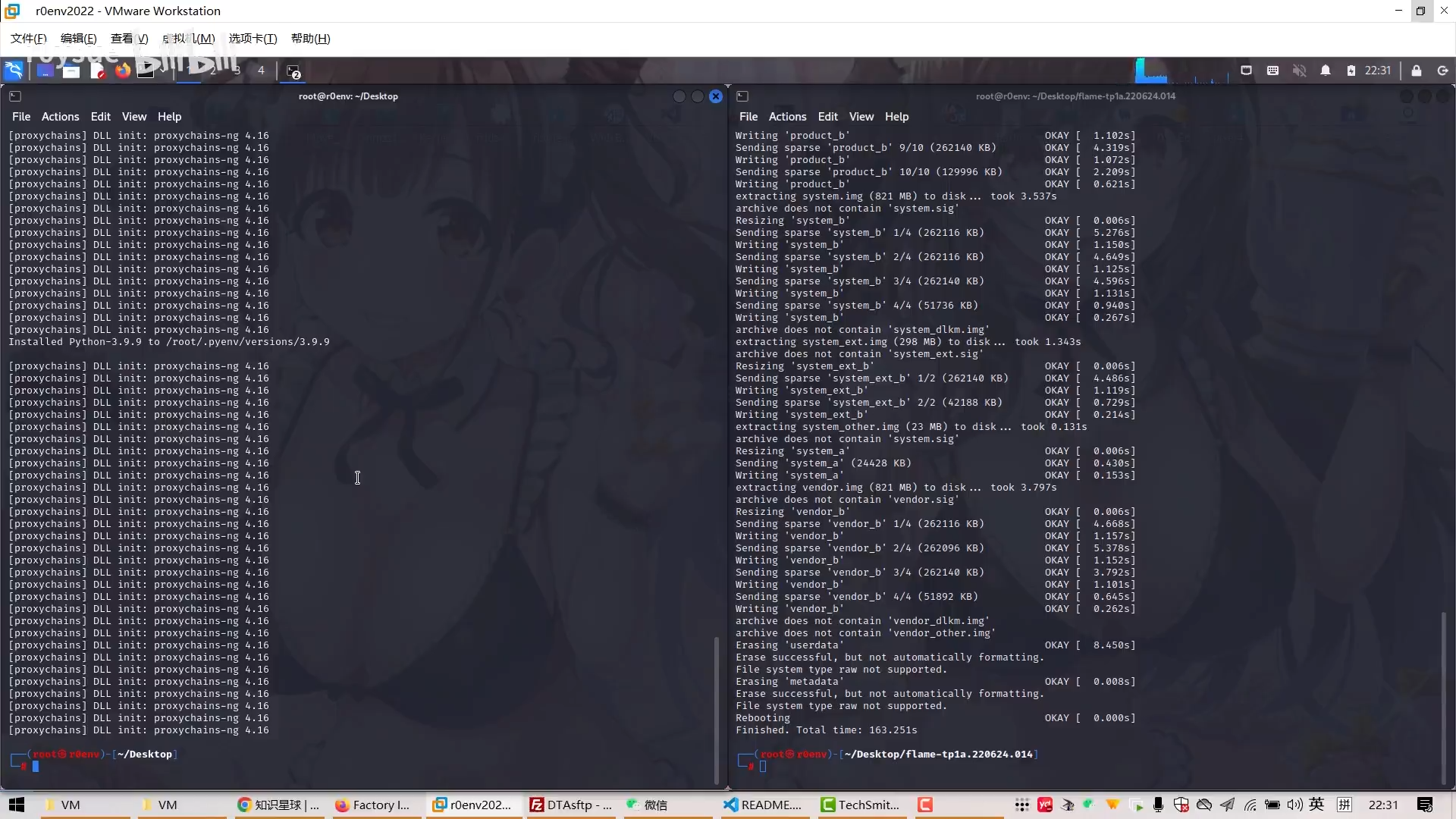
Task: Open View menu in left Desktop terminal
Action: click(133, 117)
